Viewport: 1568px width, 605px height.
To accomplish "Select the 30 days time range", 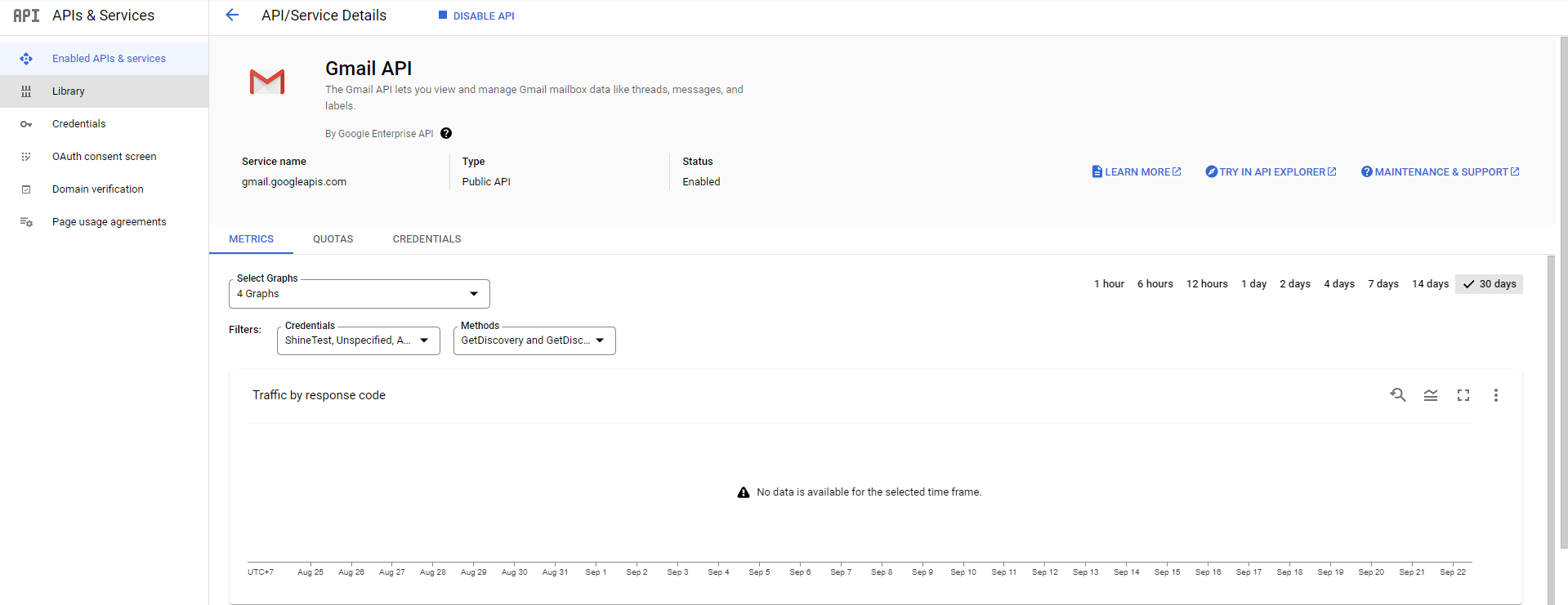I will coord(1489,284).
